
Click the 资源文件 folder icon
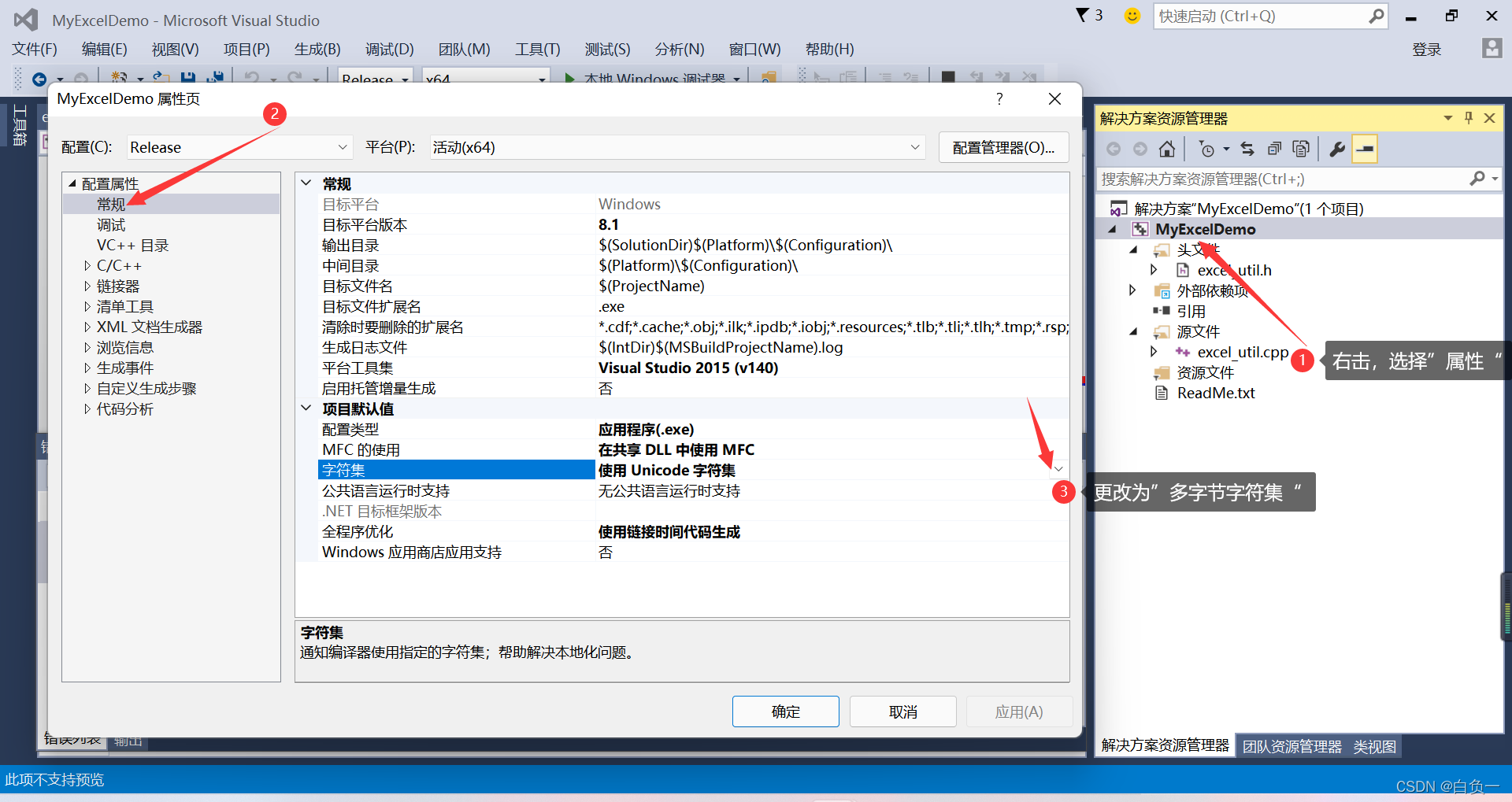[1162, 372]
